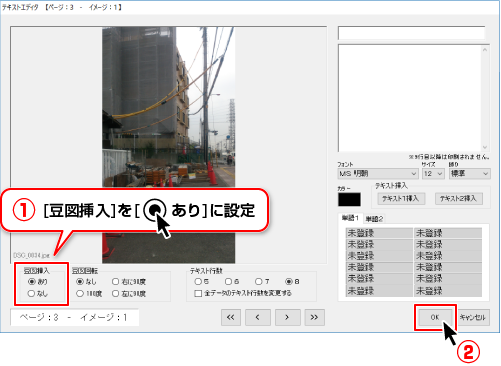Open the フォント dropdown showing MS 明朝
This screenshot has width=501, height=366.
coord(378,174)
